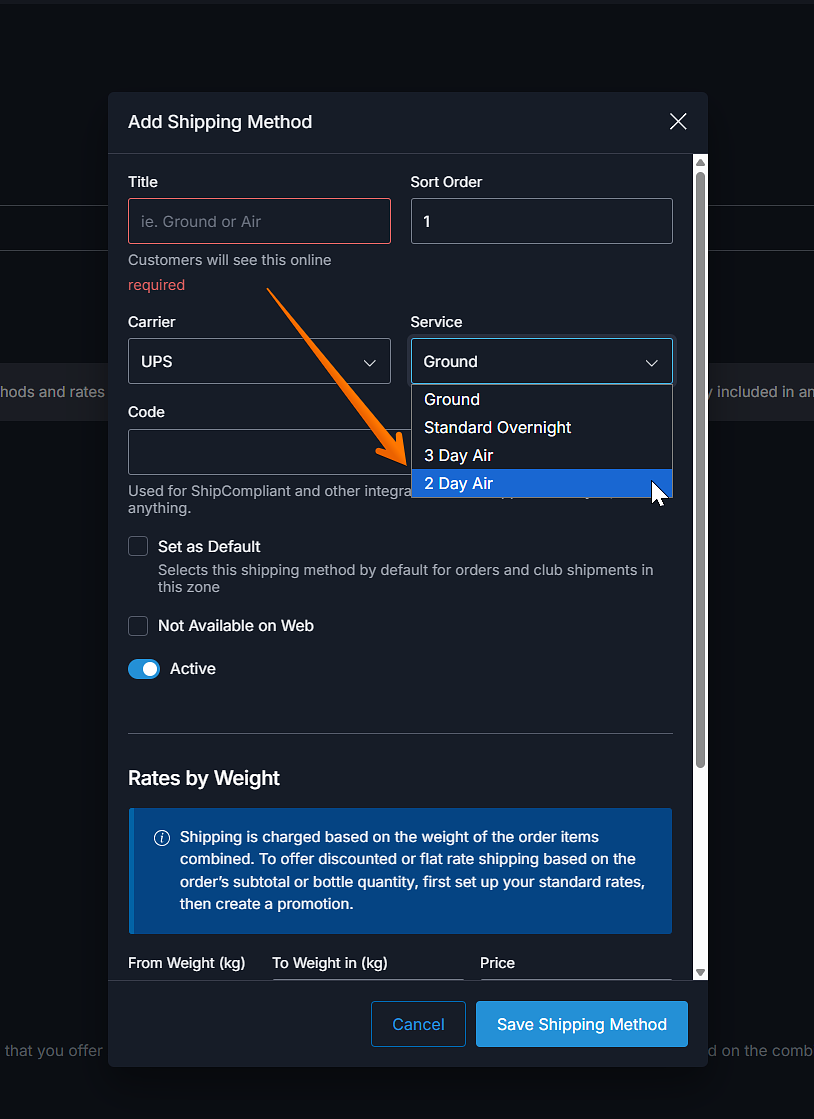Check the Set as Default checkbox
814x1119 pixels.
138,547
